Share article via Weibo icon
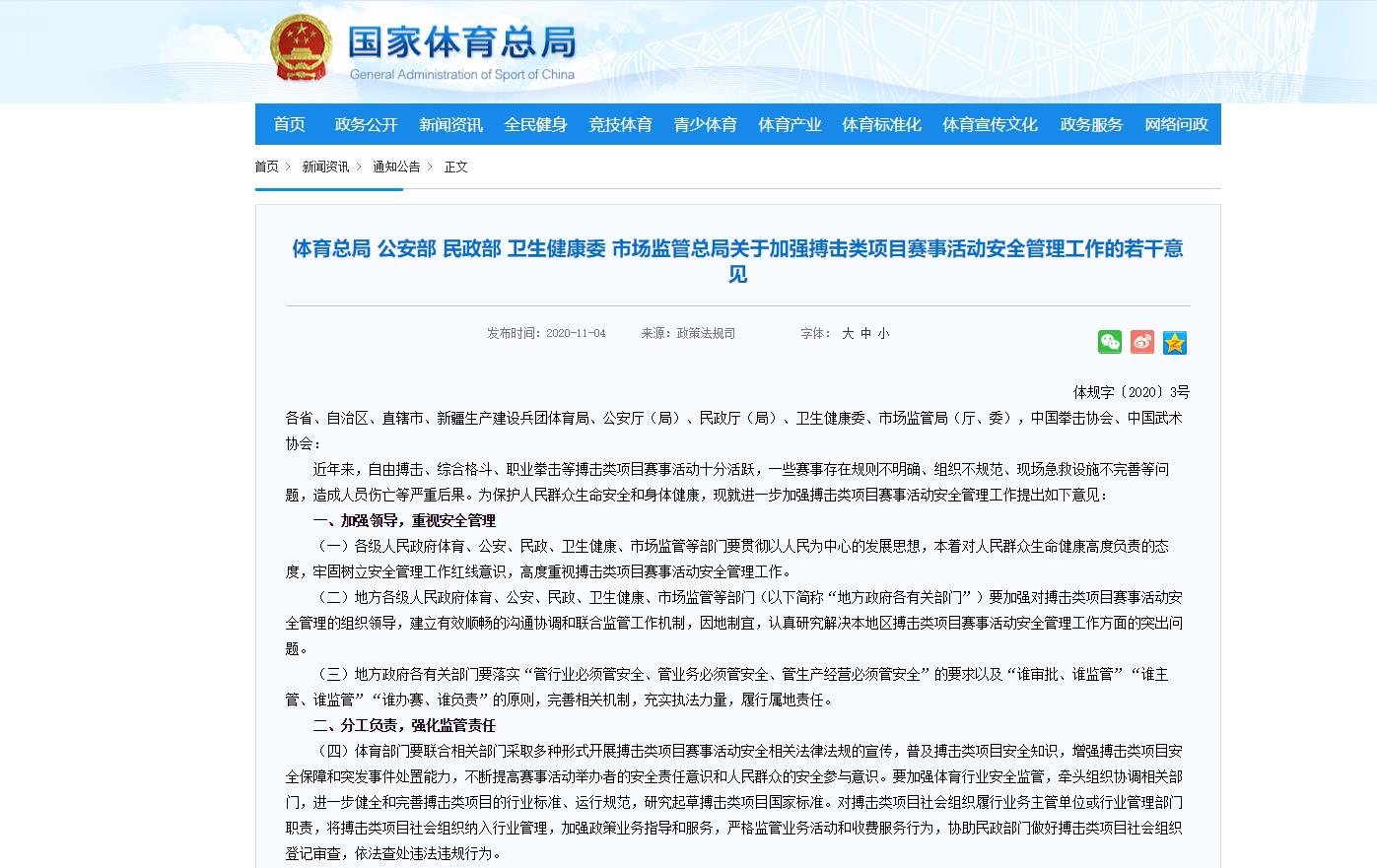 tap(1142, 342)
